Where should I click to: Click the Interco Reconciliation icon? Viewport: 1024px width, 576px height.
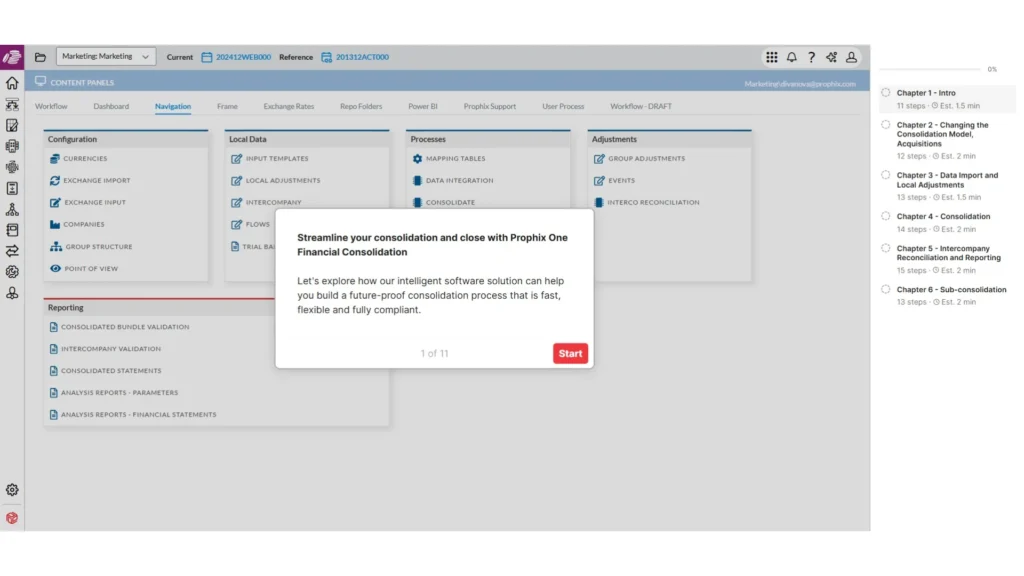(x=599, y=202)
